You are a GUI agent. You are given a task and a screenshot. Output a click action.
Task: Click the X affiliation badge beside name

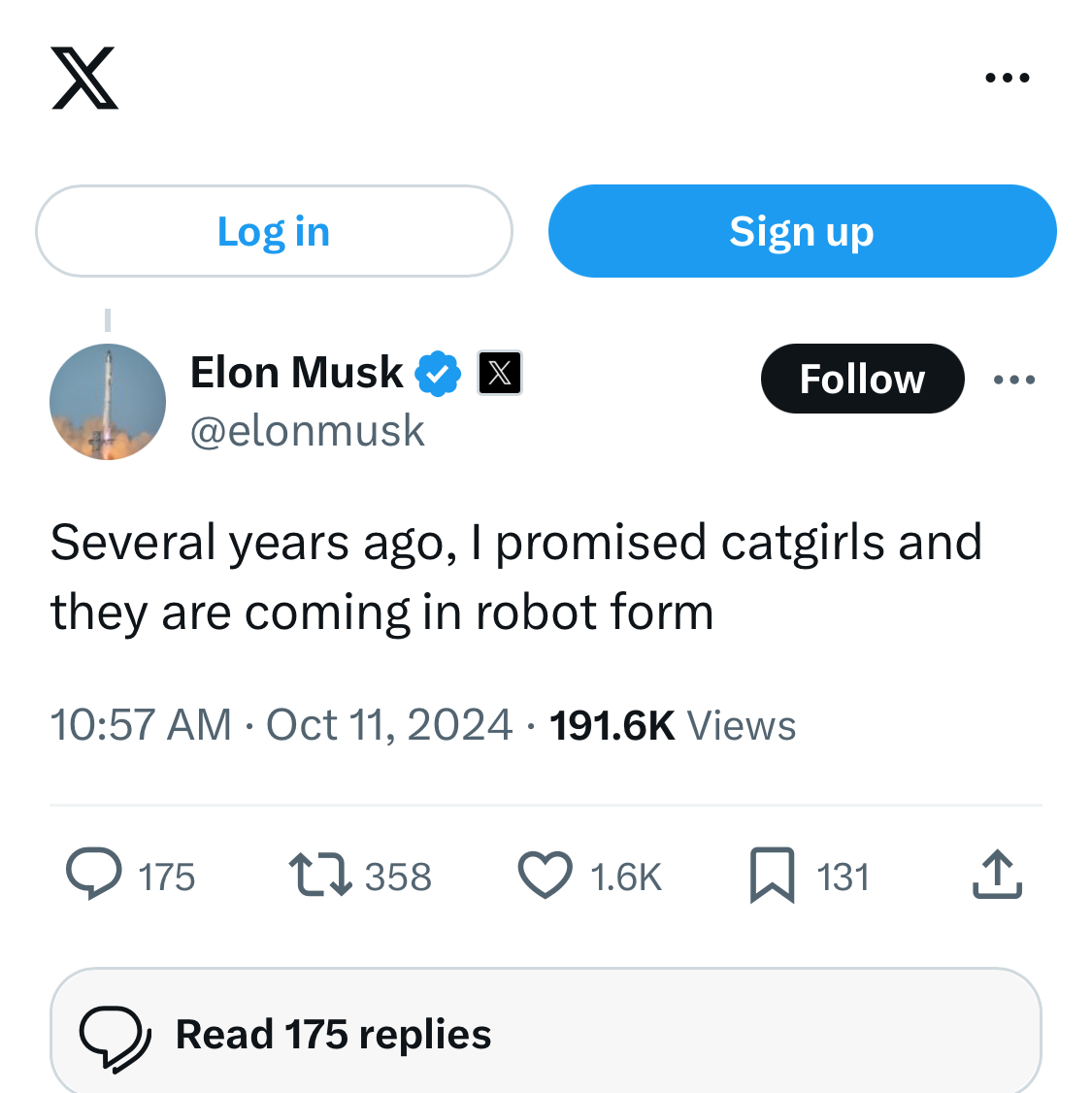[500, 373]
